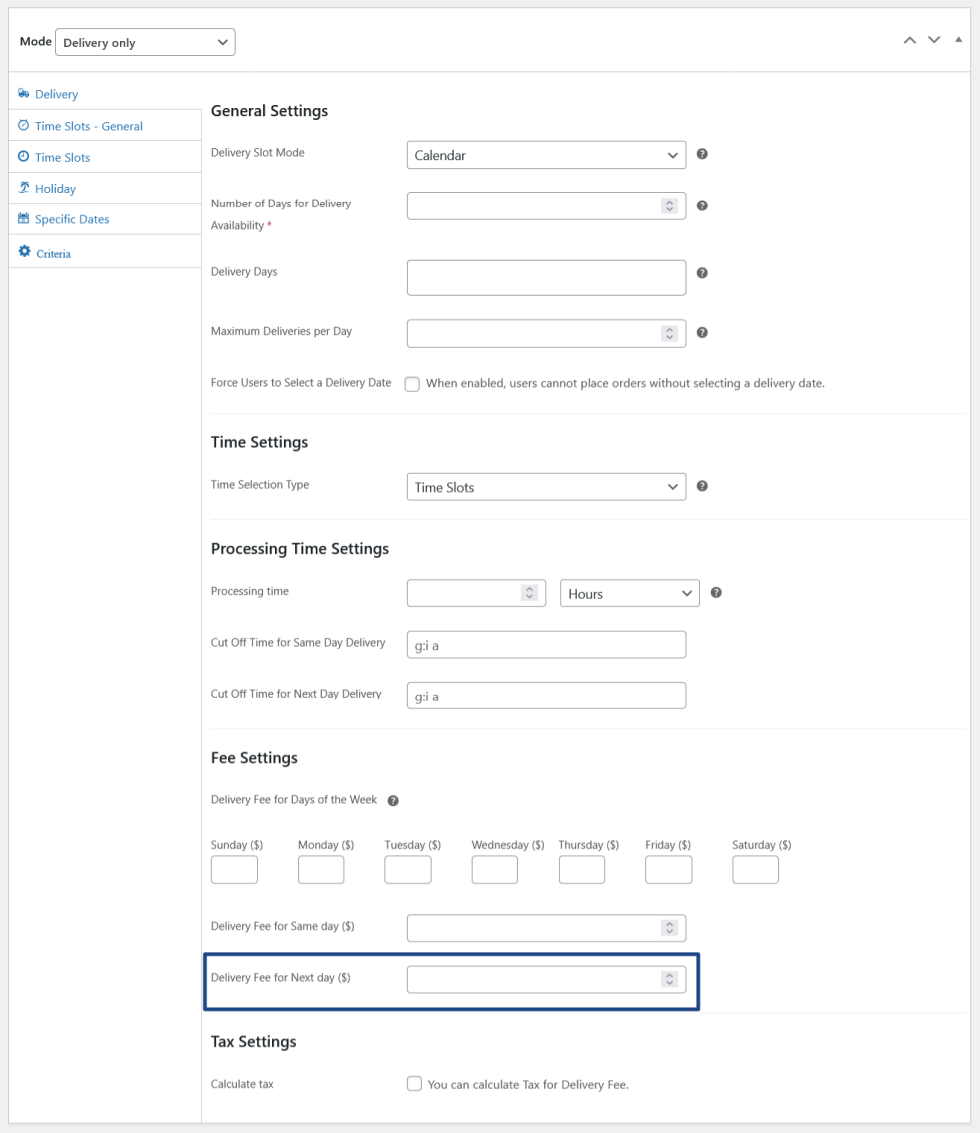Screen dimensions: 980x1133
Task: Open the Delivery Slot Mode dropdown
Action: 546,155
